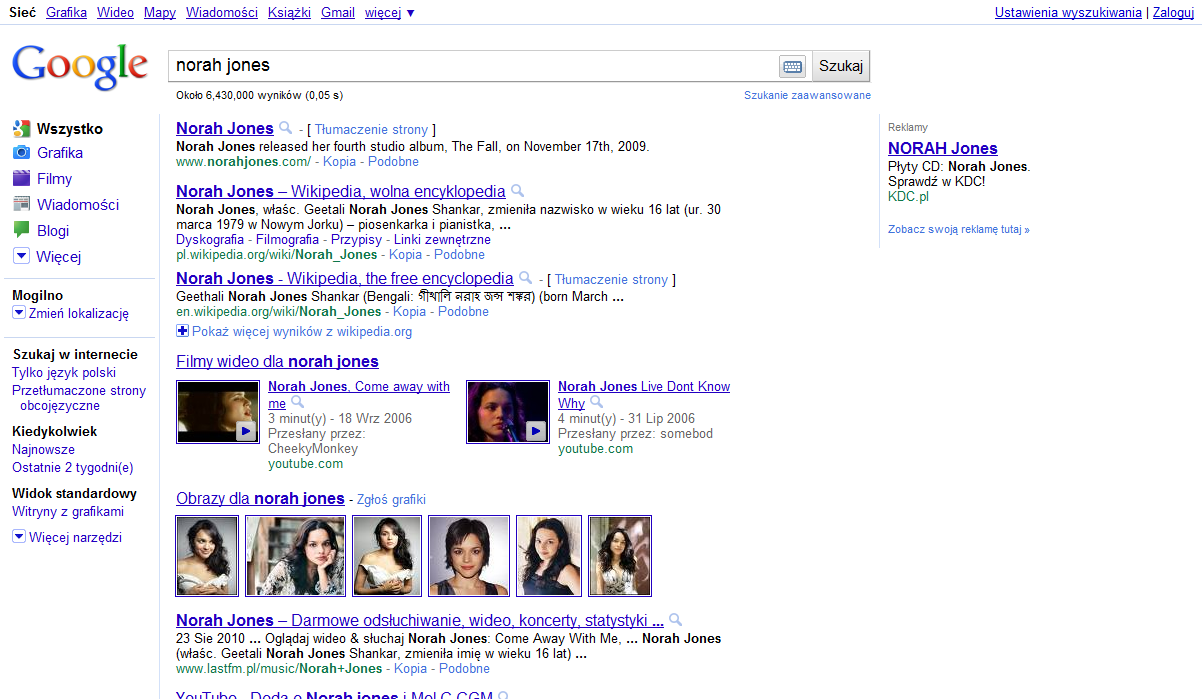1202x699 pixels.
Task: Open Grafika in the top navigation bar
Action: click(x=67, y=13)
